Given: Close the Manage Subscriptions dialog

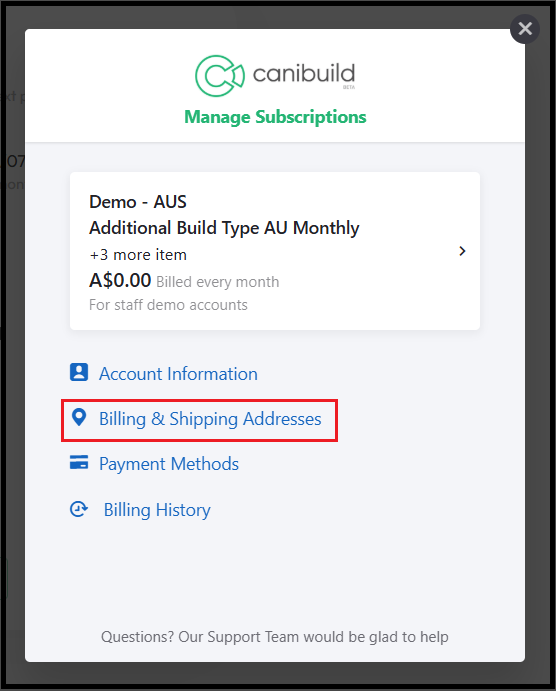Looking at the screenshot, I should [x=525, y=29].
